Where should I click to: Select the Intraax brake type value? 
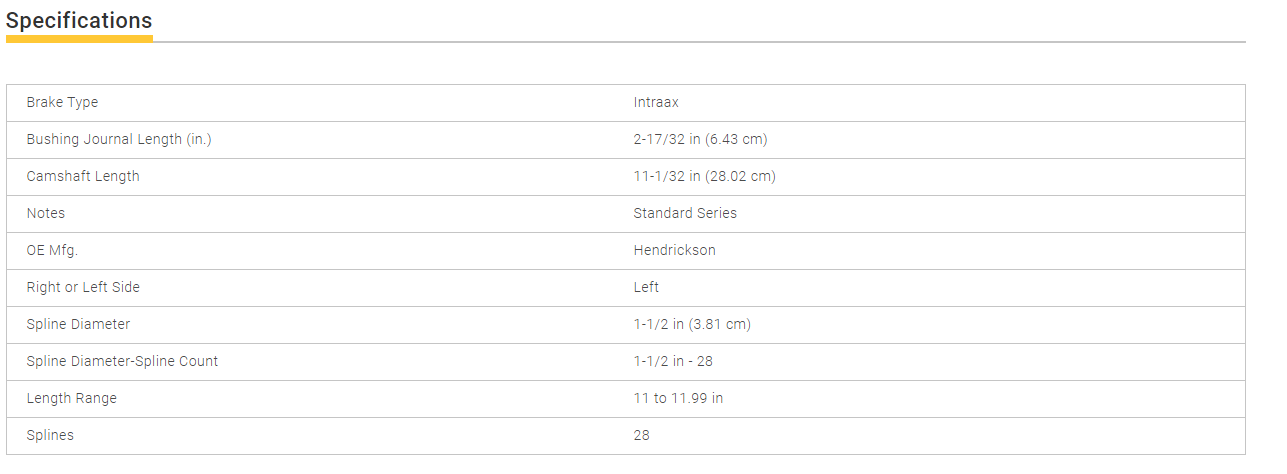click(656, 102)
